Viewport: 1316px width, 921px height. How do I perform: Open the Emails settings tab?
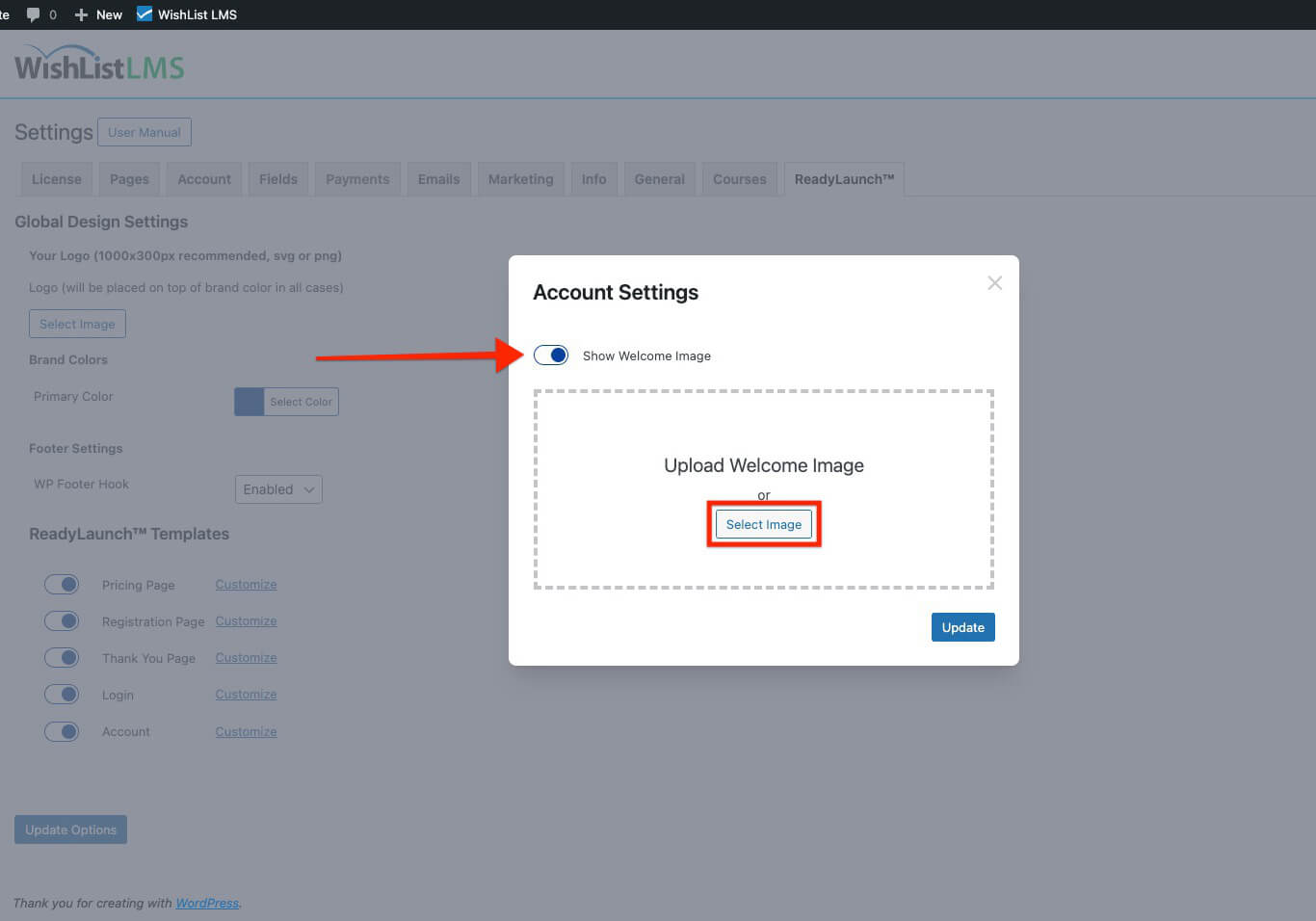tap(438, 178)
